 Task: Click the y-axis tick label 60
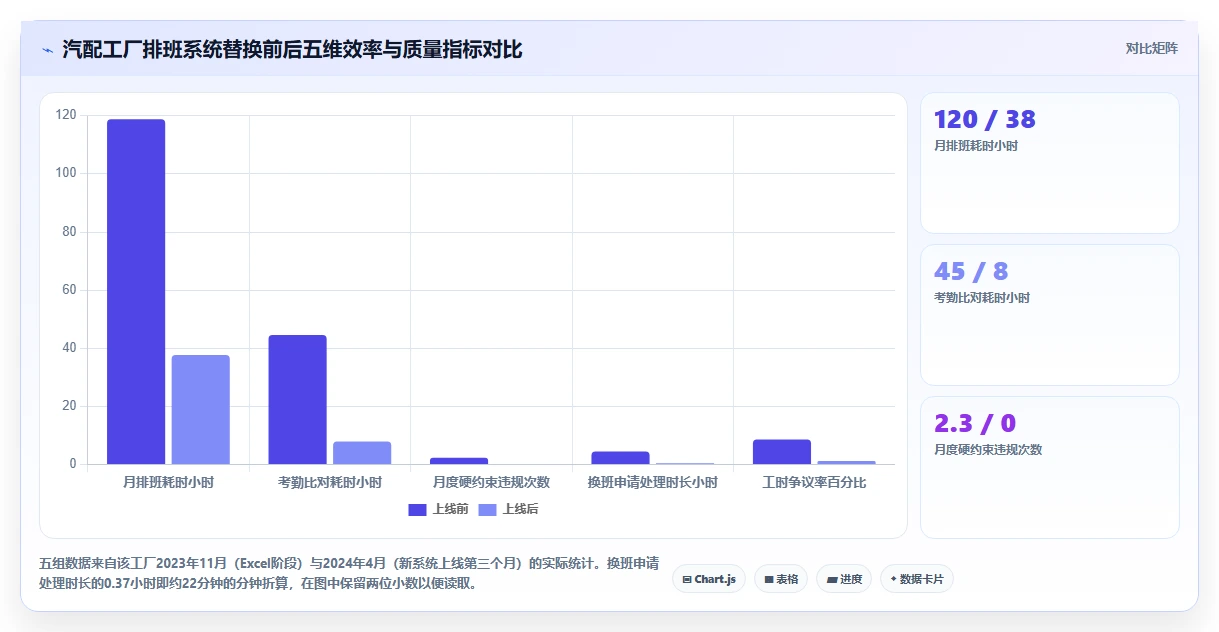point(69,290)
